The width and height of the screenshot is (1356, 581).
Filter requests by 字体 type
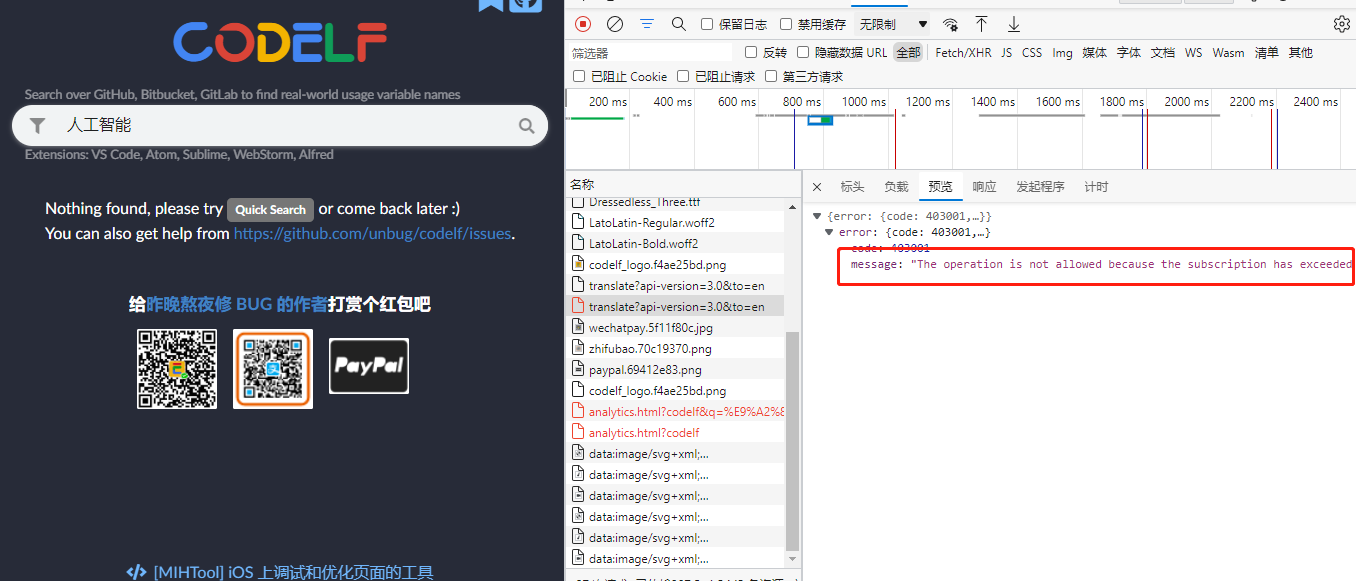pyautogui.click(x=1129, y=53)
